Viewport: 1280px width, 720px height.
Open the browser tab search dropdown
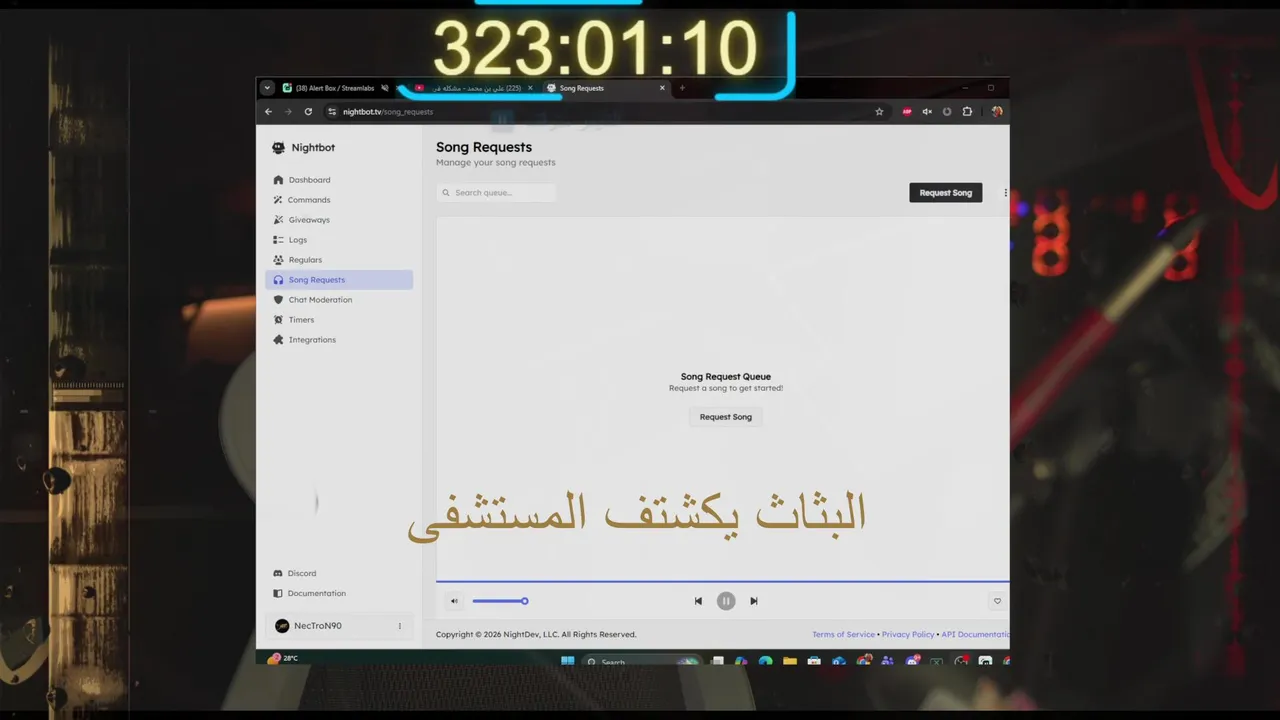[x=267, y=88]
